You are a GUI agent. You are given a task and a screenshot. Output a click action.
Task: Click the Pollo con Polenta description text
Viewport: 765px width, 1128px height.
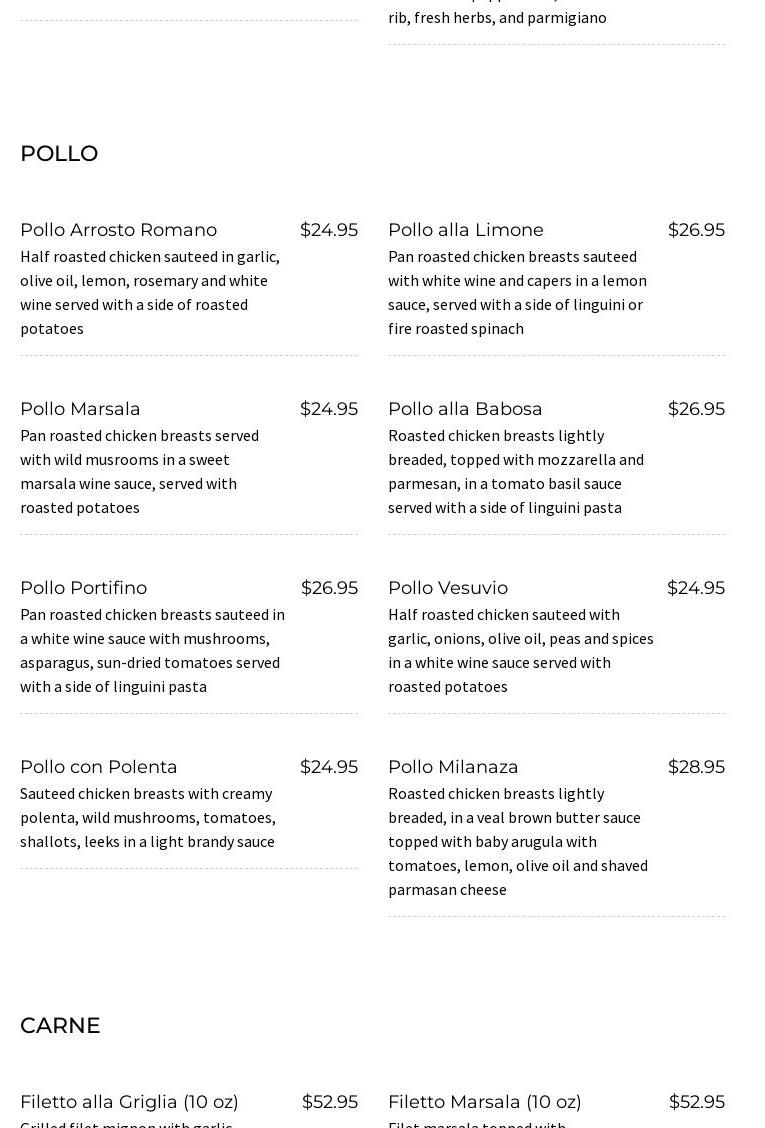(148, 817)
